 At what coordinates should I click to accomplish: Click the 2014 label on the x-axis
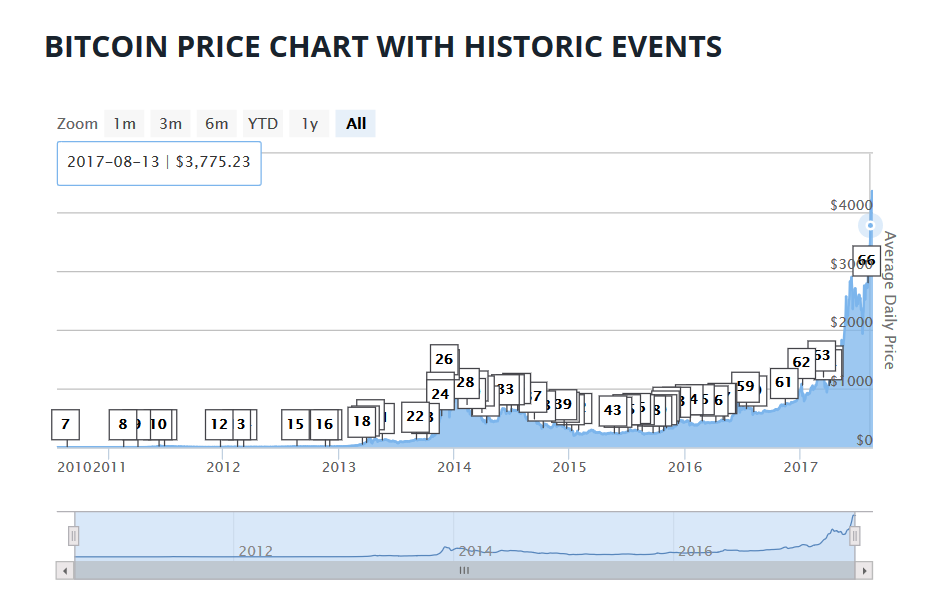pos(454,467)
